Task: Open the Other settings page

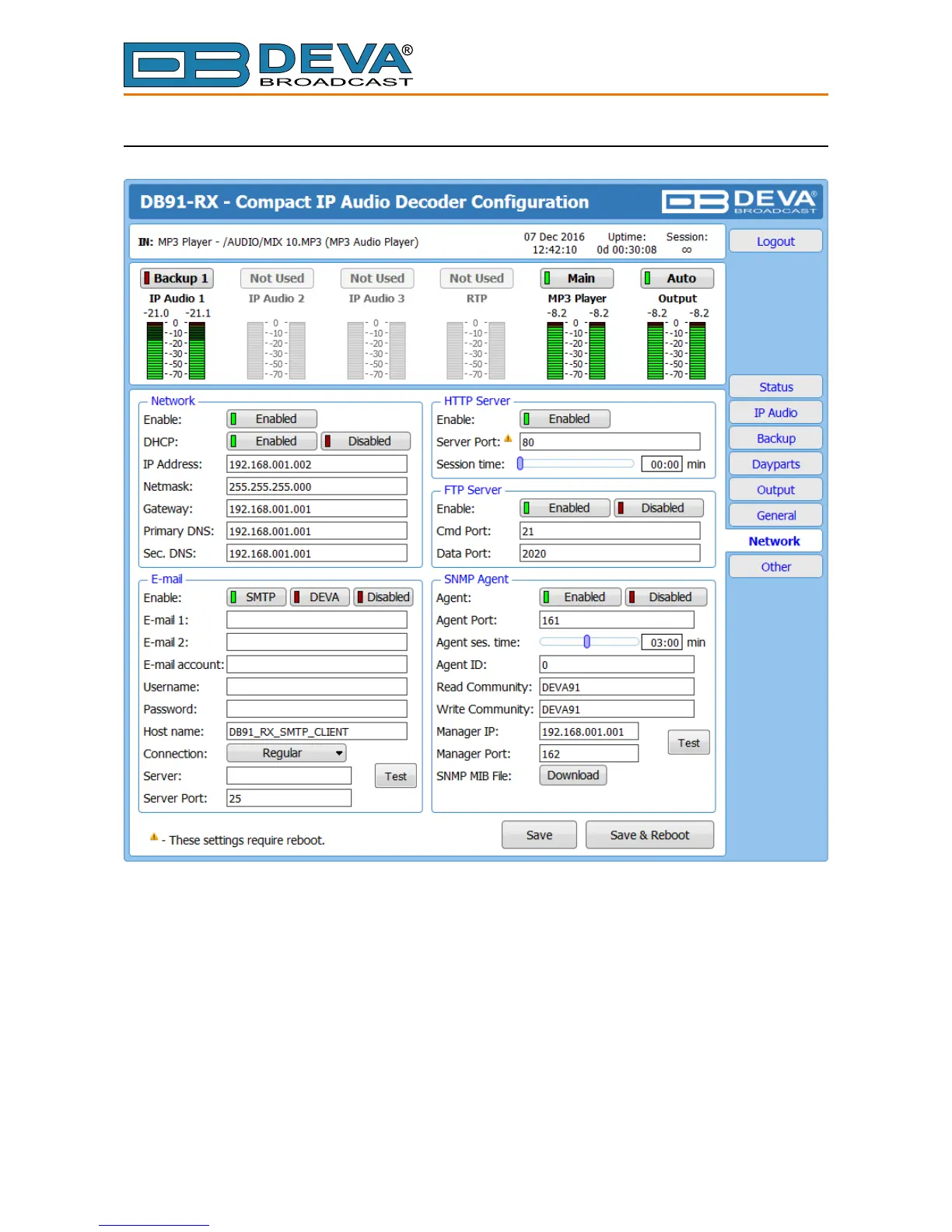Action: (775, 567)
